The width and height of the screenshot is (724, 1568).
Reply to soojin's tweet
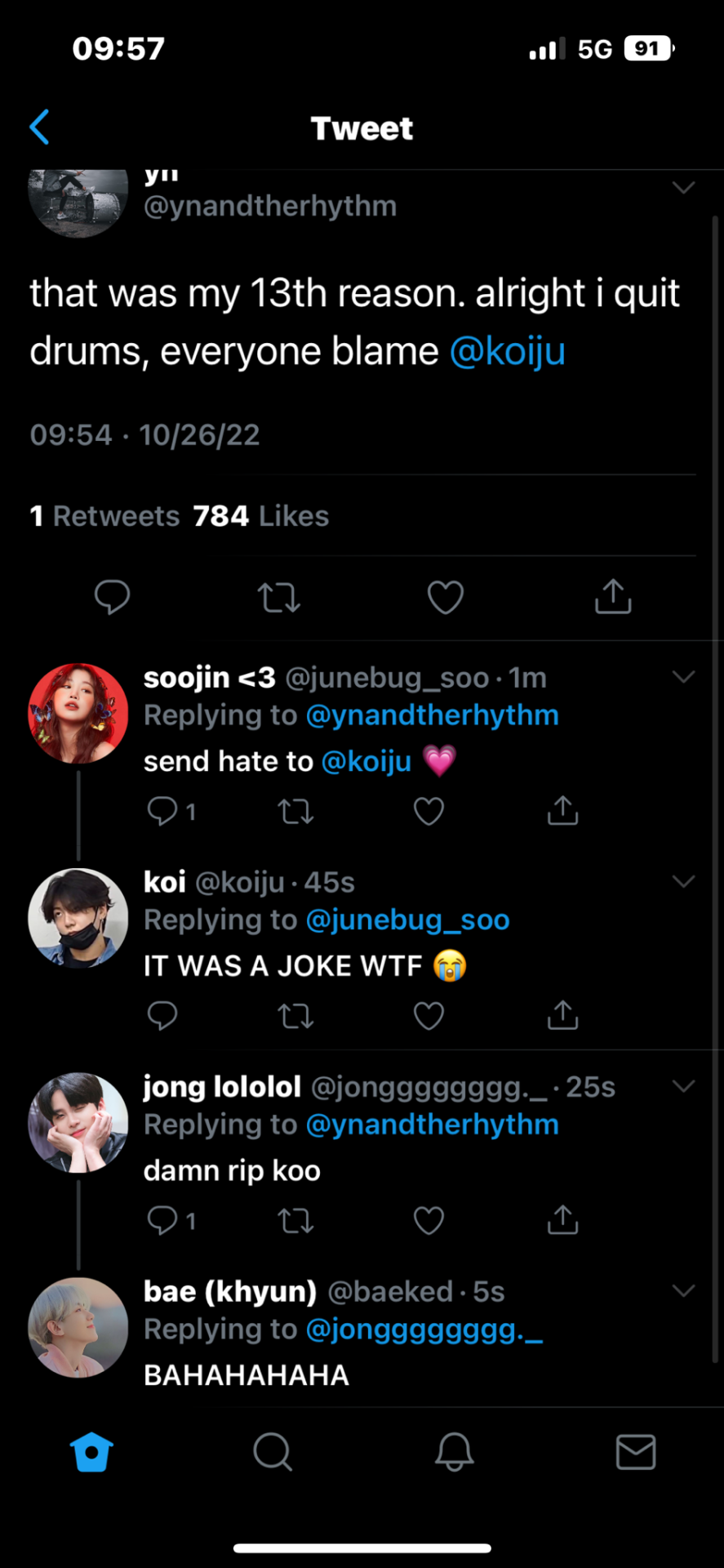[x=162, y=811]
